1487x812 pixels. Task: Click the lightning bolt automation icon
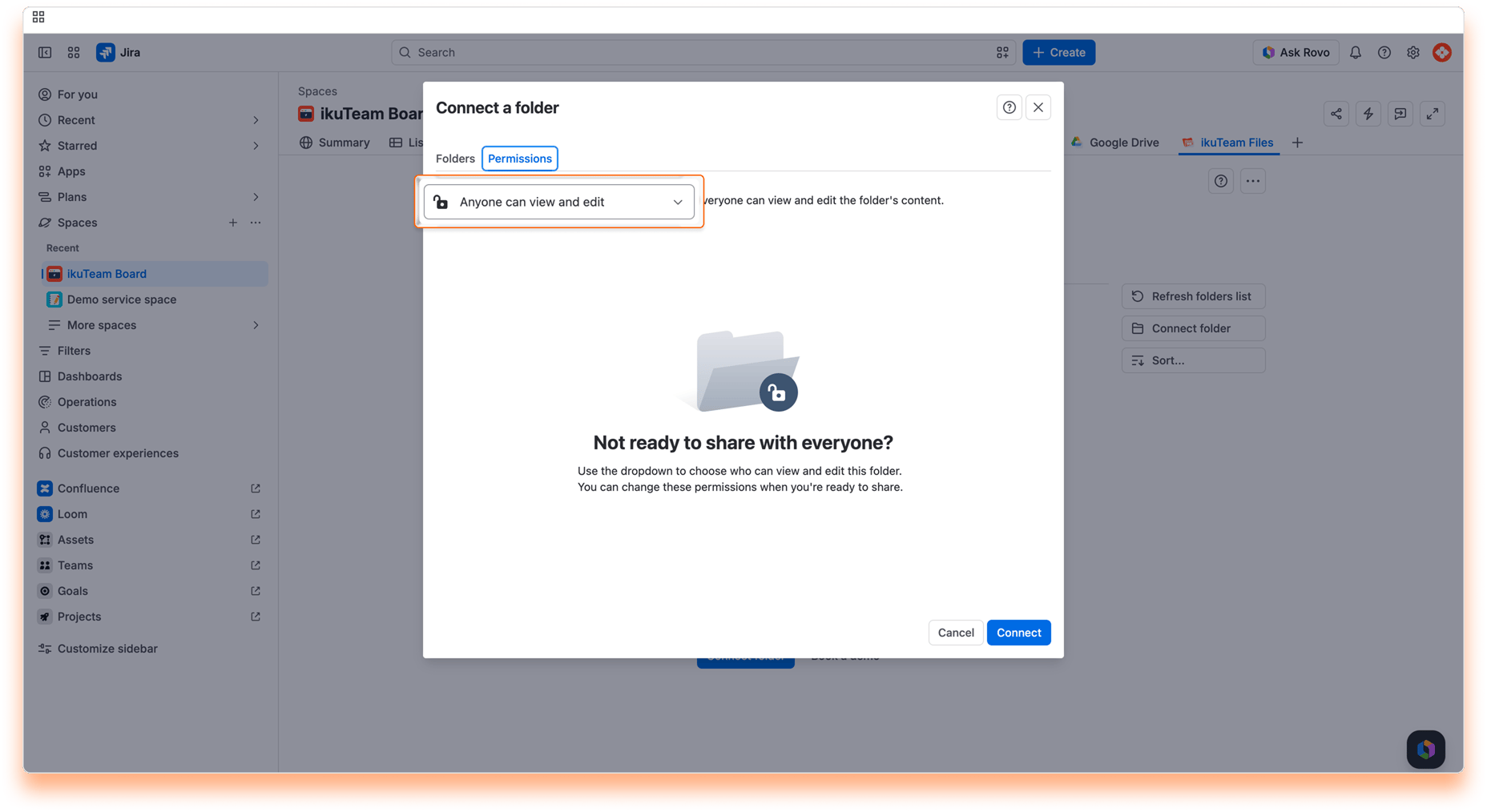[x=1368, y=114]
